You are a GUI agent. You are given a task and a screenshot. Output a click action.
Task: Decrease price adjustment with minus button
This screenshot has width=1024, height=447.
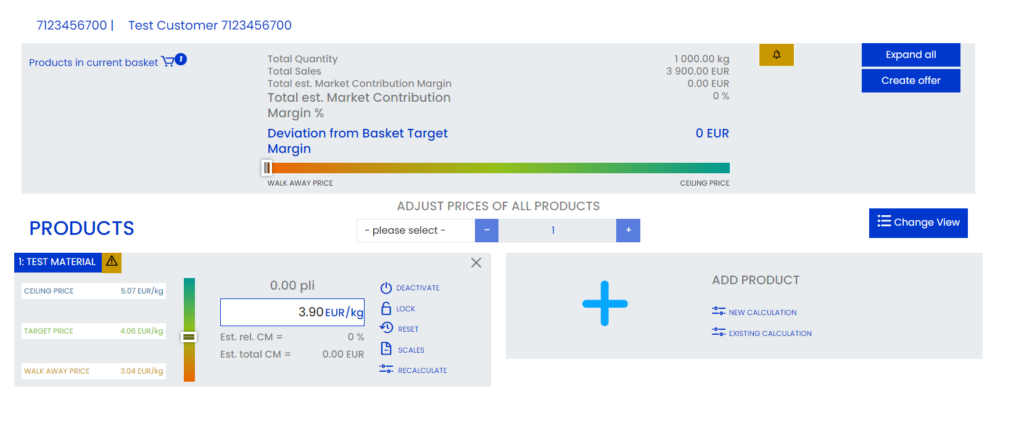487,231
